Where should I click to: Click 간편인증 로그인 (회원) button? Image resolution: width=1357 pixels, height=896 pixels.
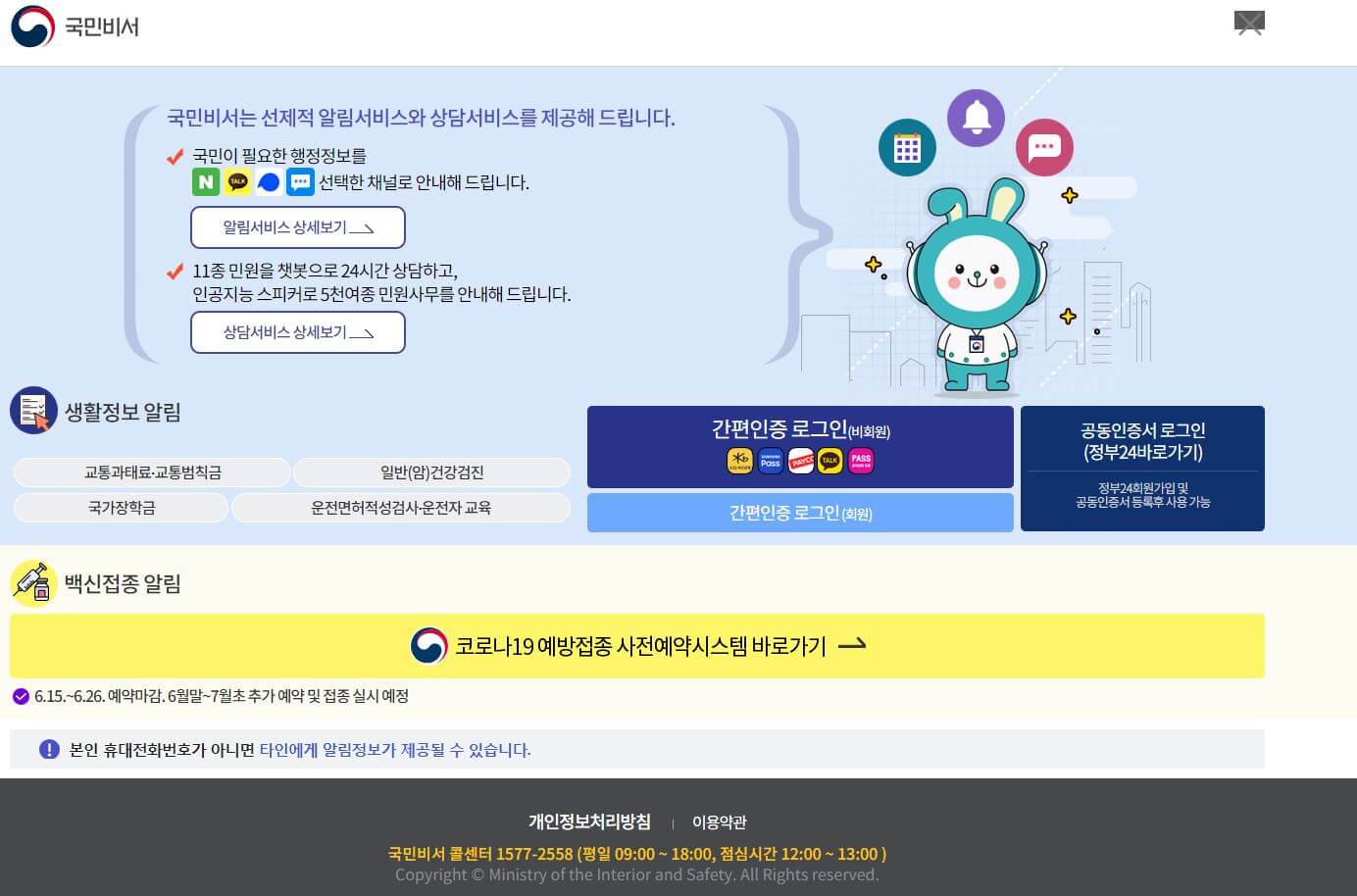point(800,513)
